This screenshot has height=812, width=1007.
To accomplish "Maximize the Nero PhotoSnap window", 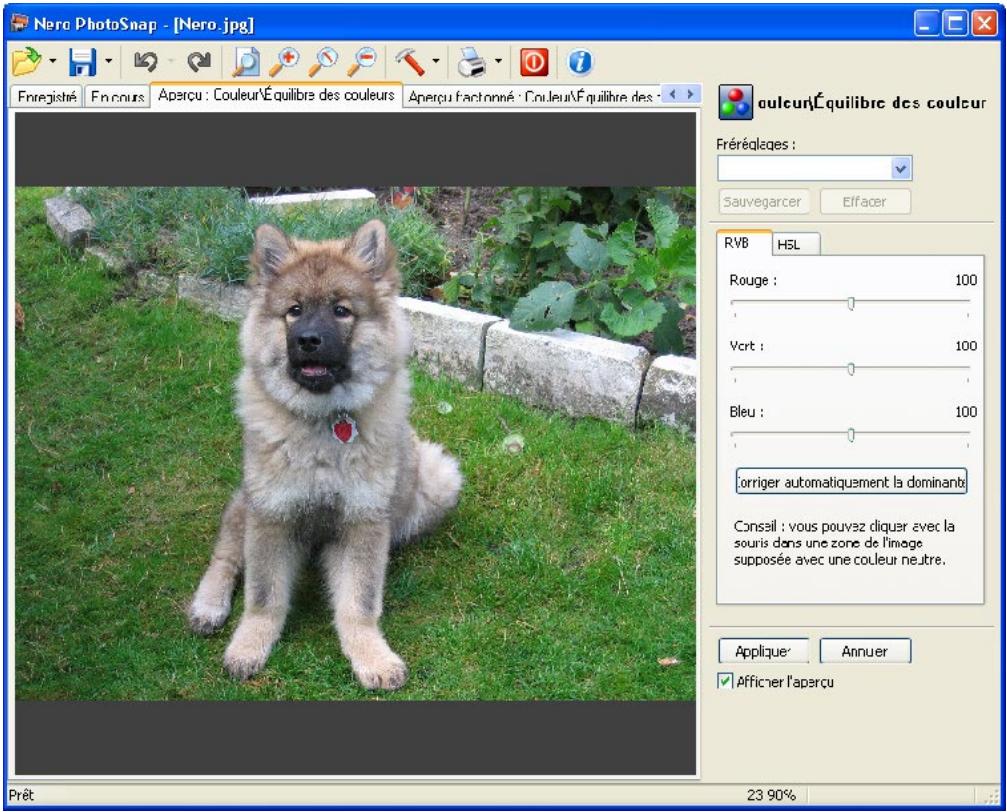I will pyautogui.click(x=955, y=24).
